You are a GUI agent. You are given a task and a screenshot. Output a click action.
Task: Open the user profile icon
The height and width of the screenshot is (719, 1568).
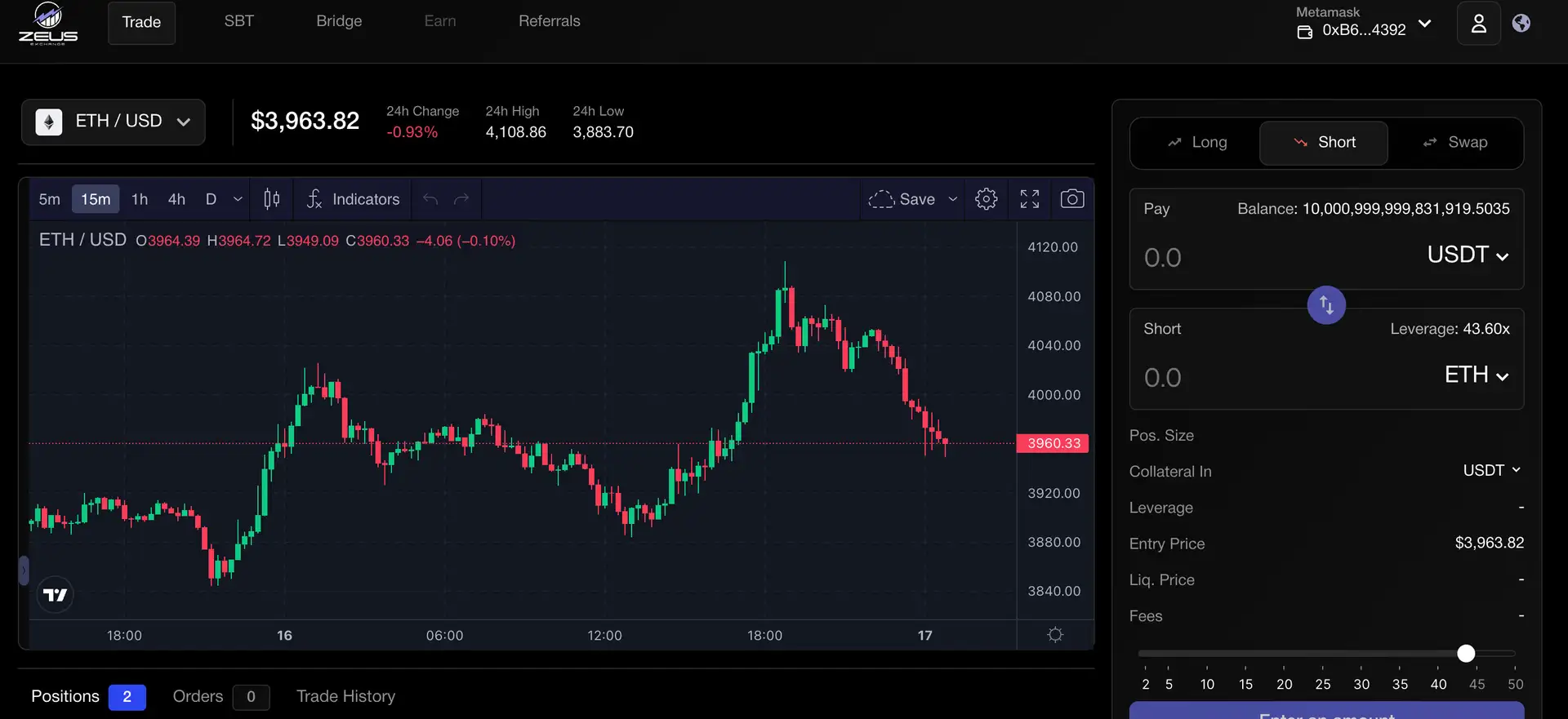(x=1478, y=24)
